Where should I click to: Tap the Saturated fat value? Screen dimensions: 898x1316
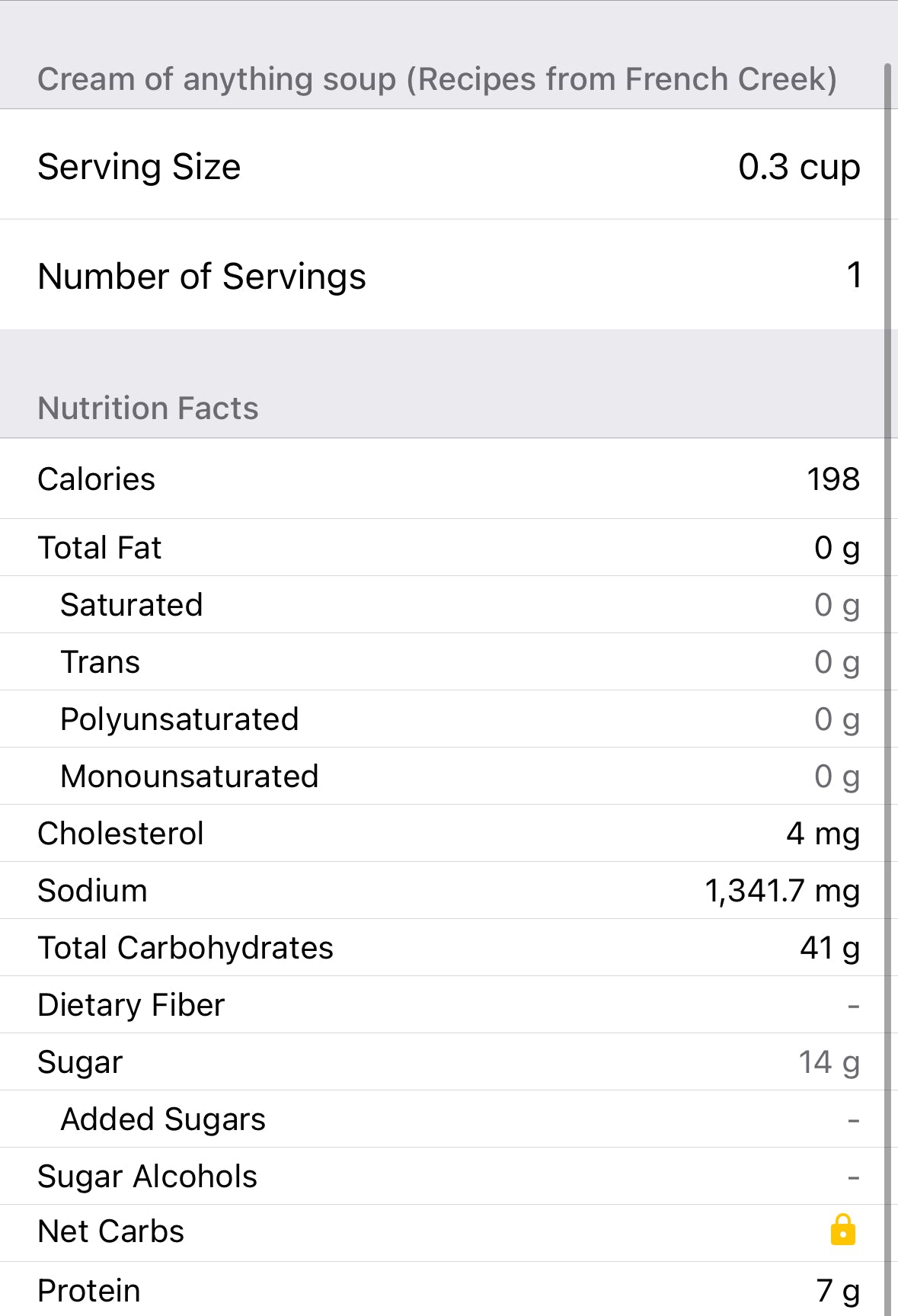tap(836, 605)
